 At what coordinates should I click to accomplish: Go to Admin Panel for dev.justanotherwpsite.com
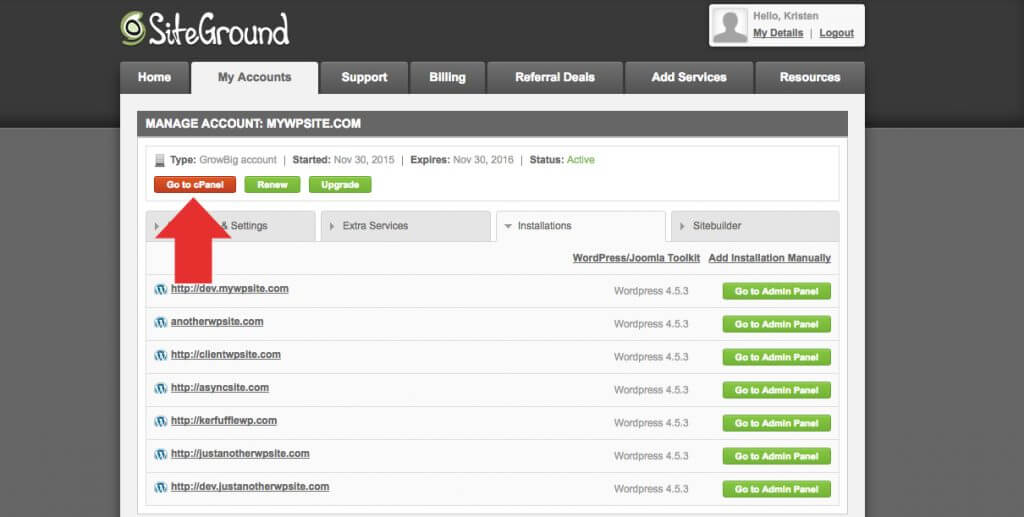(776, 489)
